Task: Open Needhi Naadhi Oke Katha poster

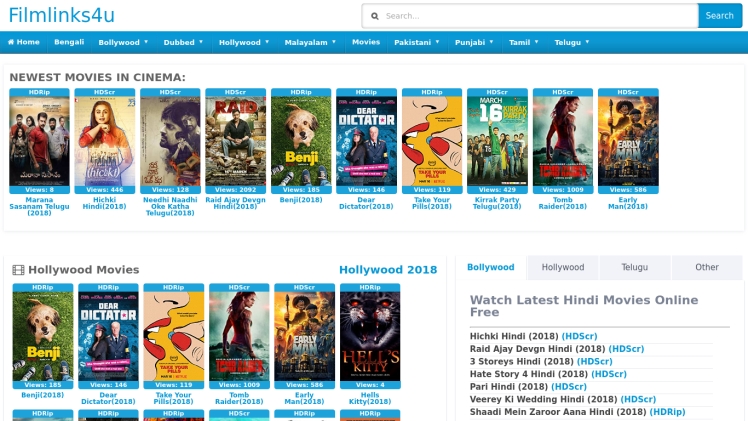Action: (x=170, y=141)
